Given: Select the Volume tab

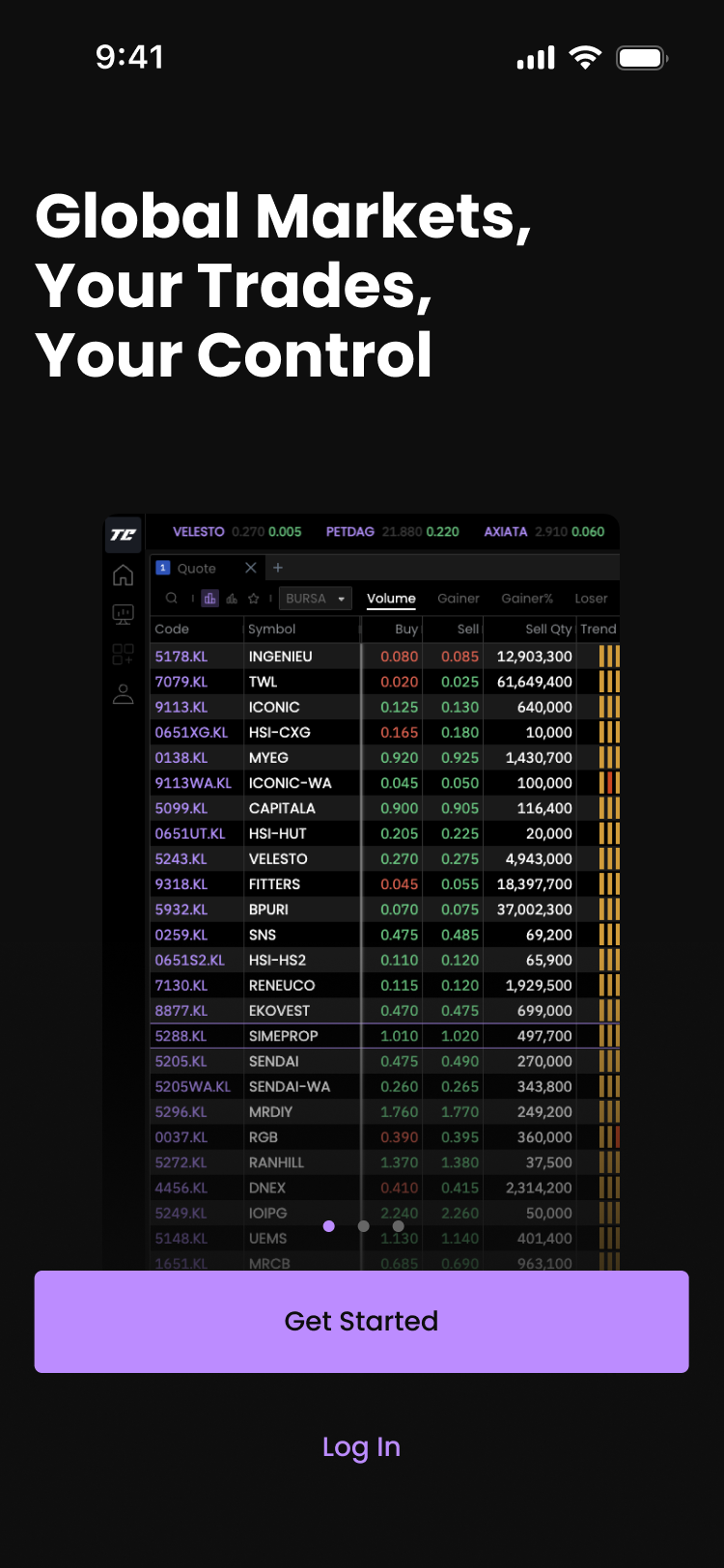Looking at the screenshot, I should click(x=391, y=599).
